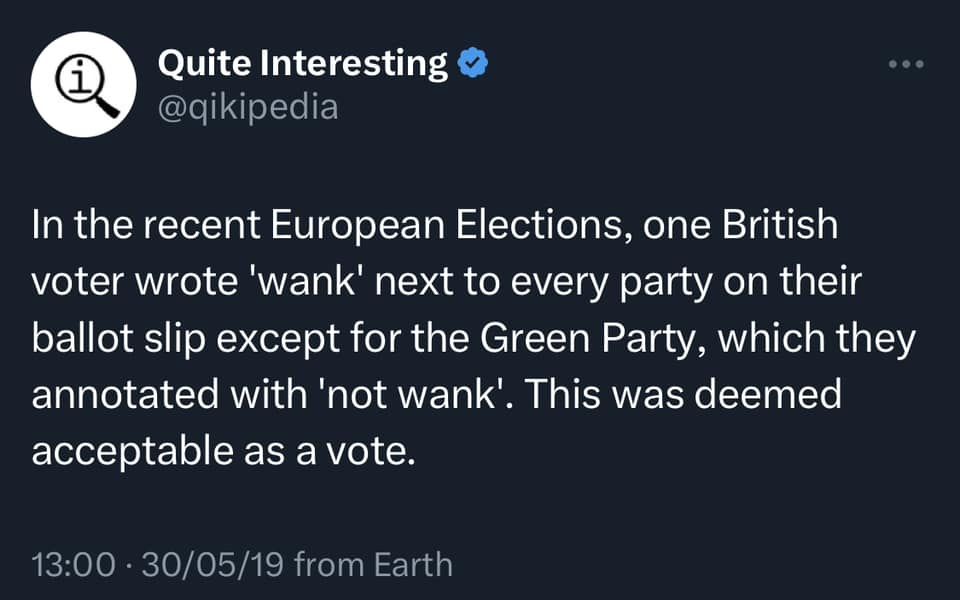Open the three-dot more options menu

click(x=907, y=64)
